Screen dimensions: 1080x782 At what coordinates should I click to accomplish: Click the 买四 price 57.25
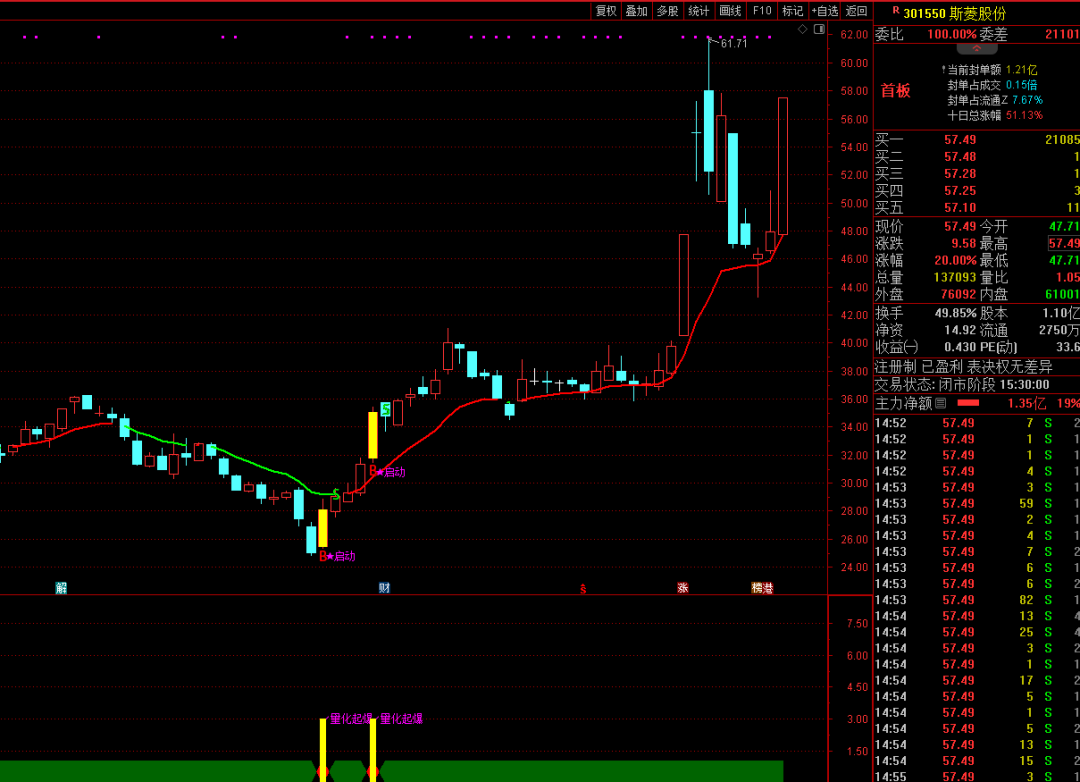click(960, 191)
